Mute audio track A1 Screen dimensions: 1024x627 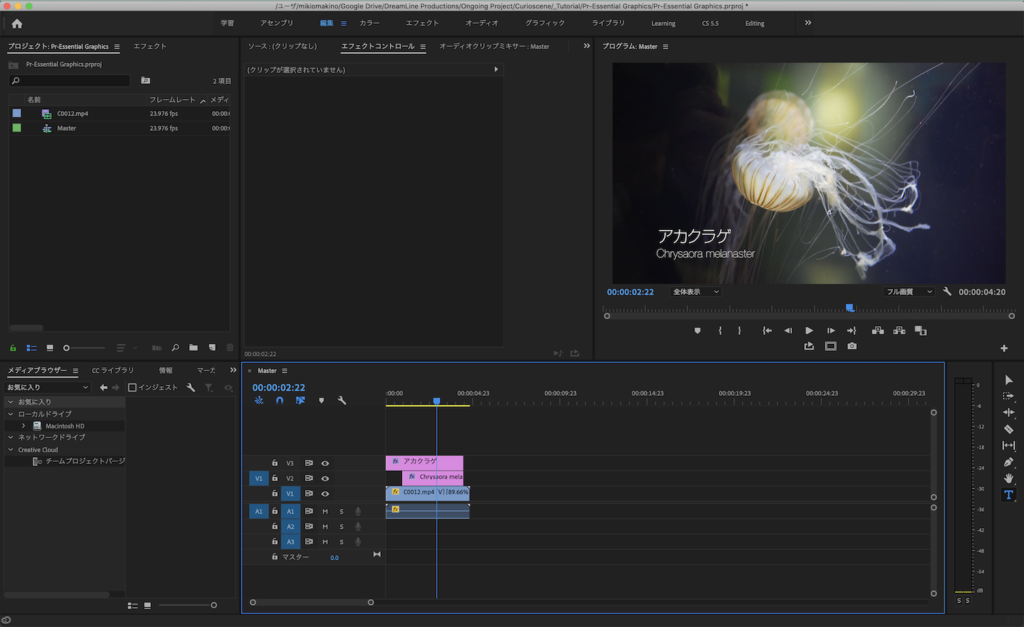pyautogui.click(x=324, y=511)
